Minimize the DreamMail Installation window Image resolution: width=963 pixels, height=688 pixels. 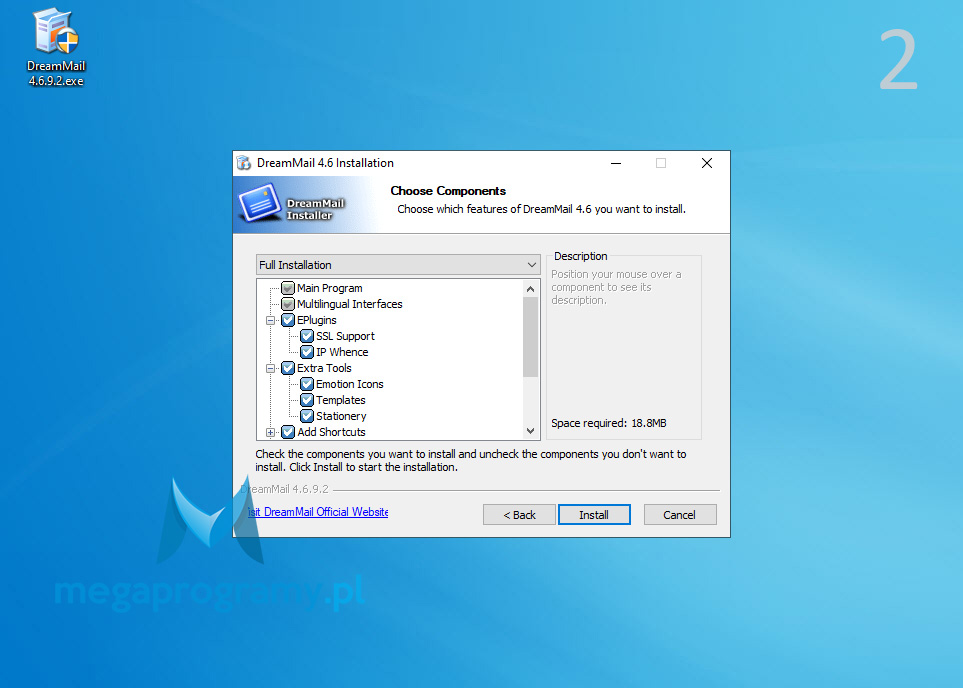pyautogui.click(x=616, y=163)
